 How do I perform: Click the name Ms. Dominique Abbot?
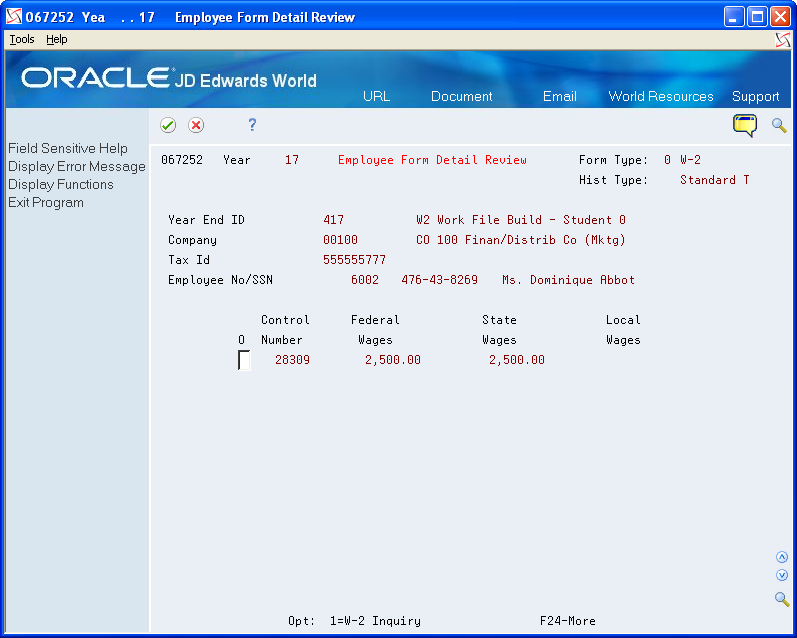(x=568, y=280)
